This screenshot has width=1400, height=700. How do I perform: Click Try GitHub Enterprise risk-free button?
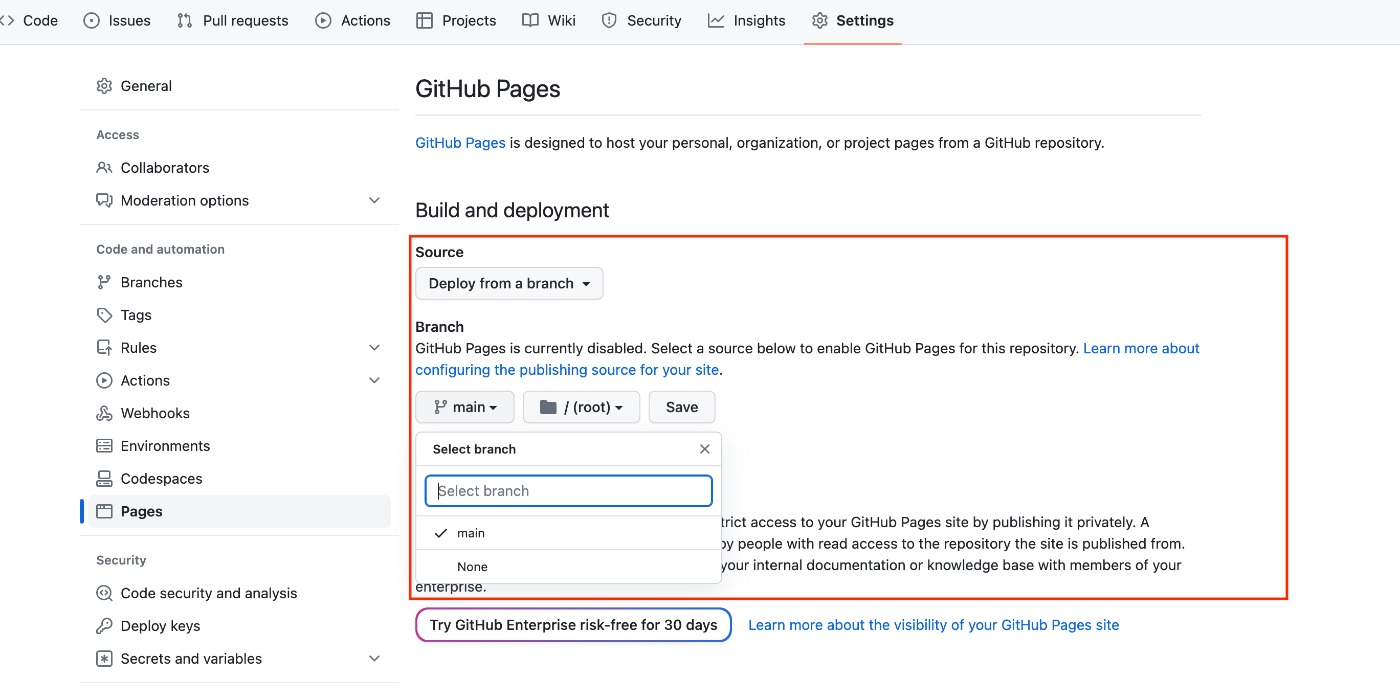pyautogui.click(x=573, y=625)
